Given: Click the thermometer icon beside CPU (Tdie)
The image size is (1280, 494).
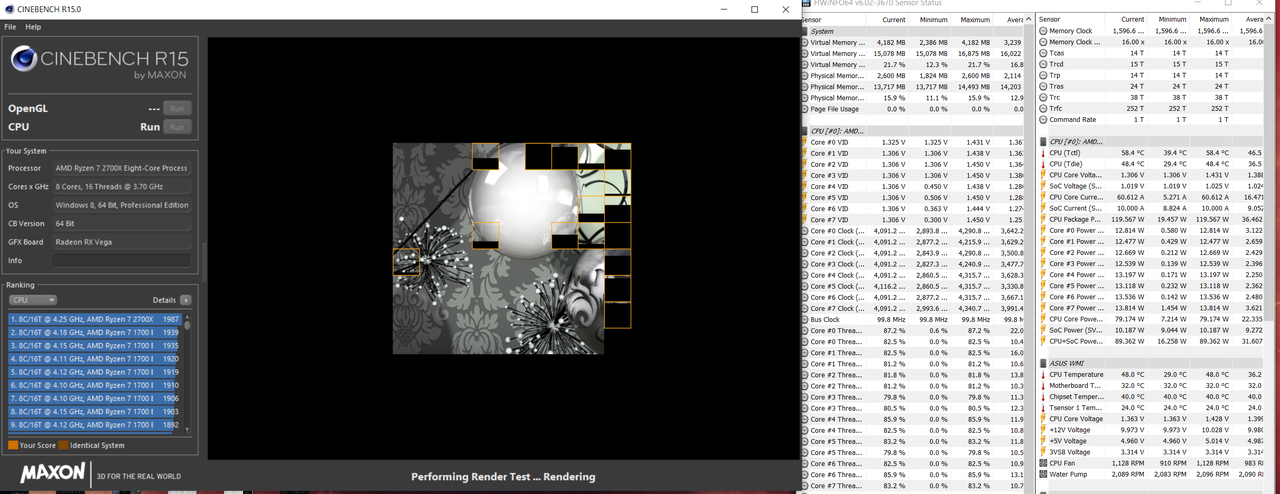Looking at the screenshot, I should pos(1043,164).
